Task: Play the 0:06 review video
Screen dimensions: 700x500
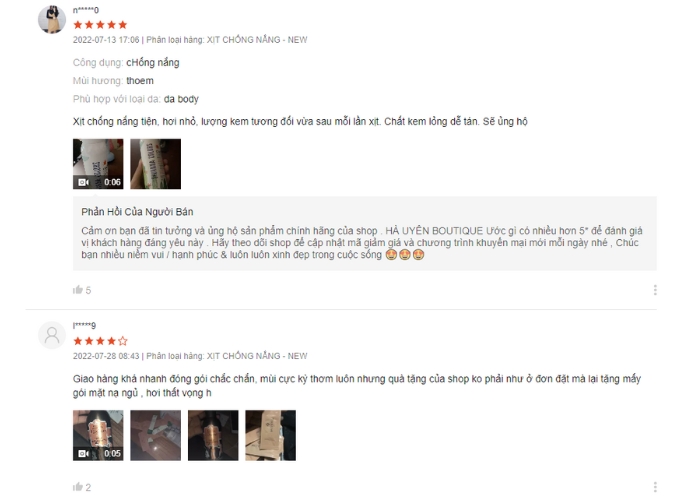Action: coord(98,164)
